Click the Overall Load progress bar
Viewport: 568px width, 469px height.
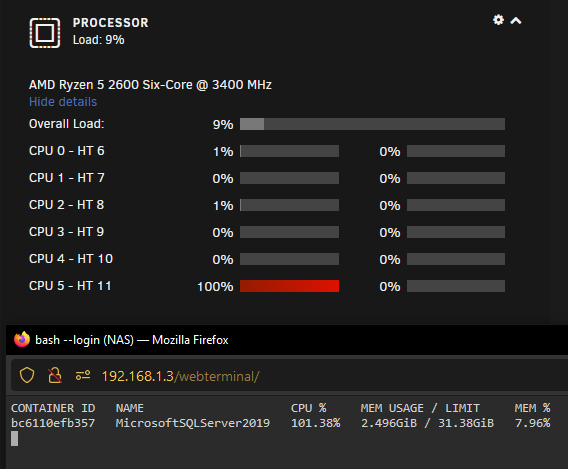(x=372, y=124)
